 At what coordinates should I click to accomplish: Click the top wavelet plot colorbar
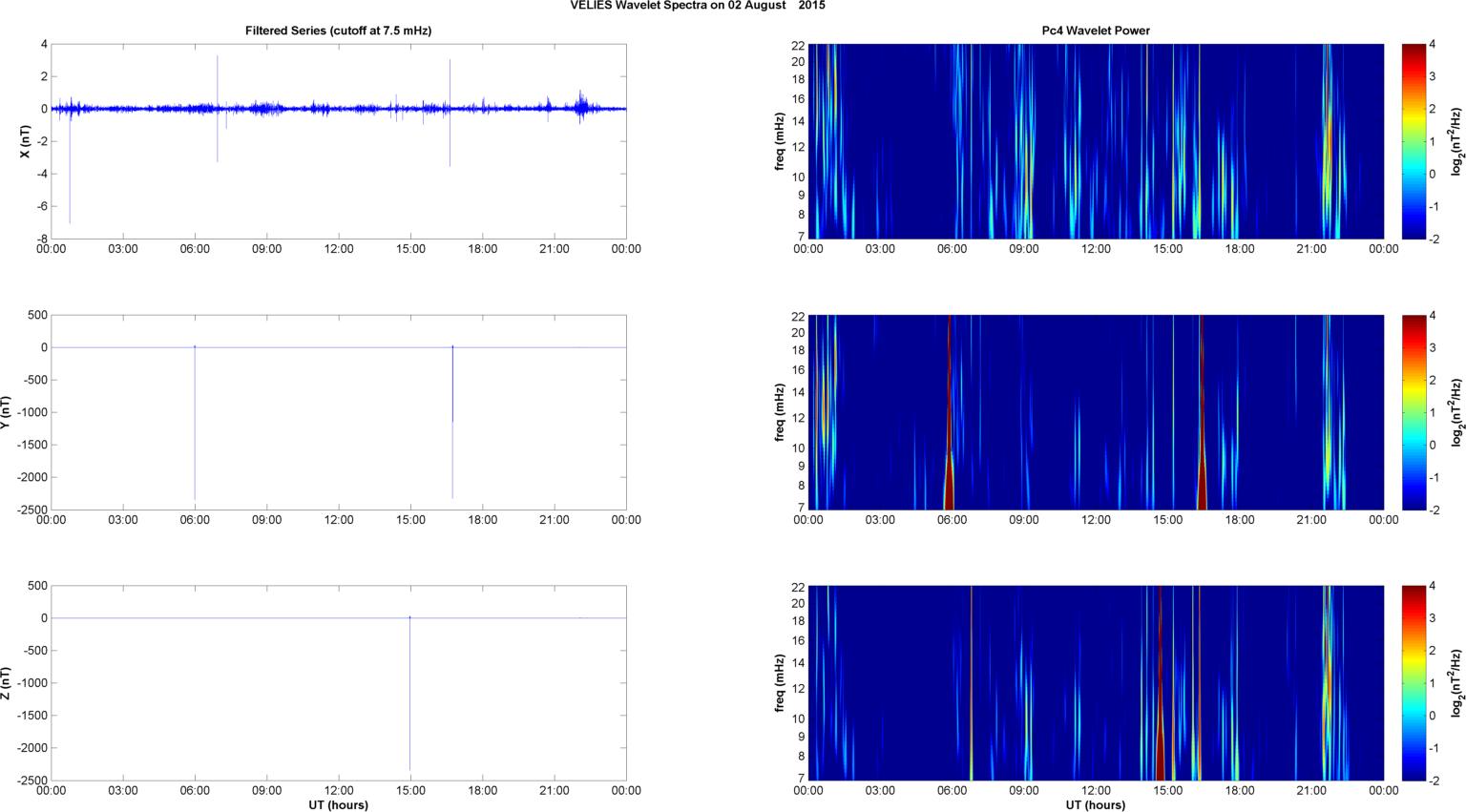[1414, 141]
